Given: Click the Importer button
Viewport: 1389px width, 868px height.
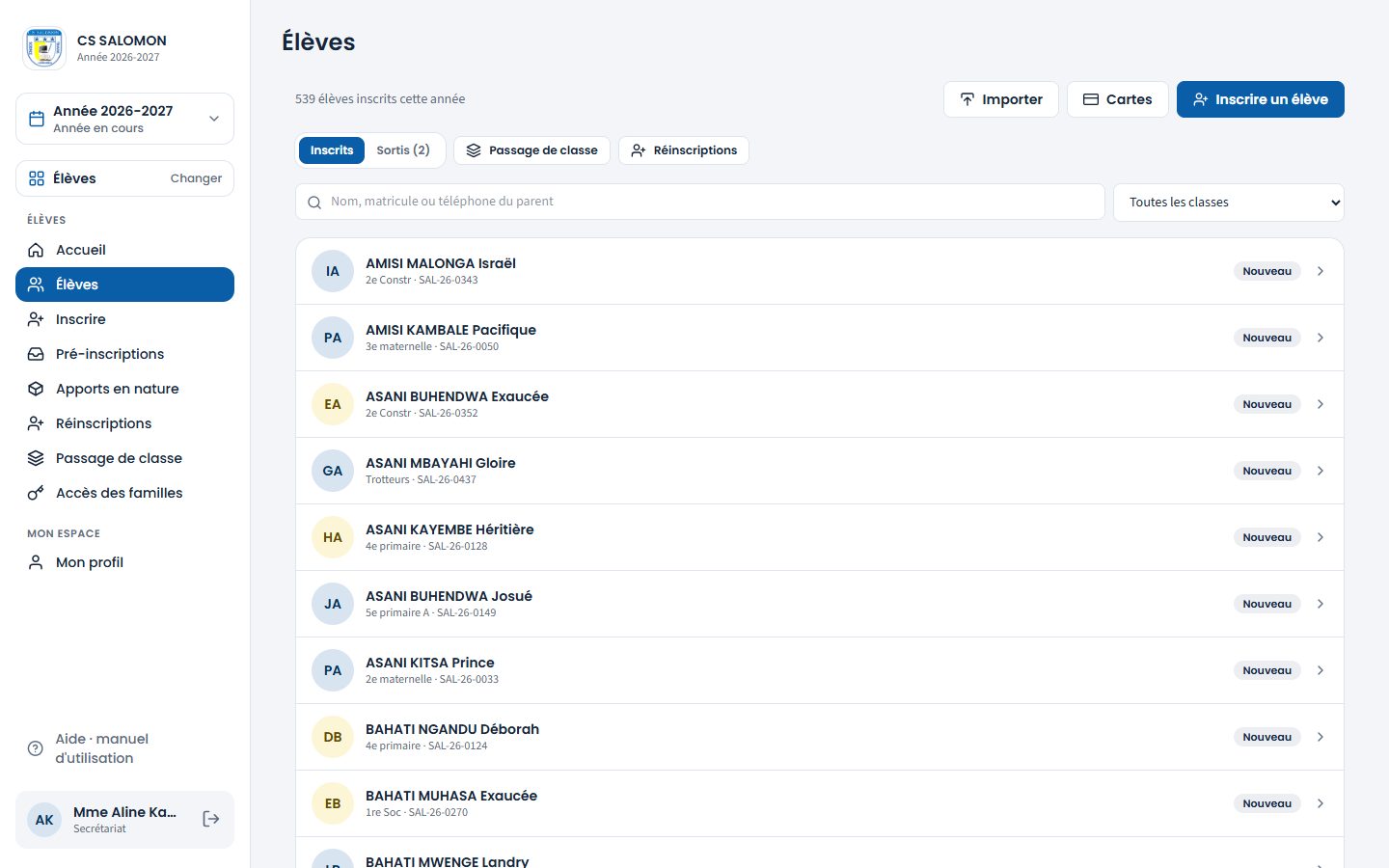Looking at the screenshot, I should 1000,99.
